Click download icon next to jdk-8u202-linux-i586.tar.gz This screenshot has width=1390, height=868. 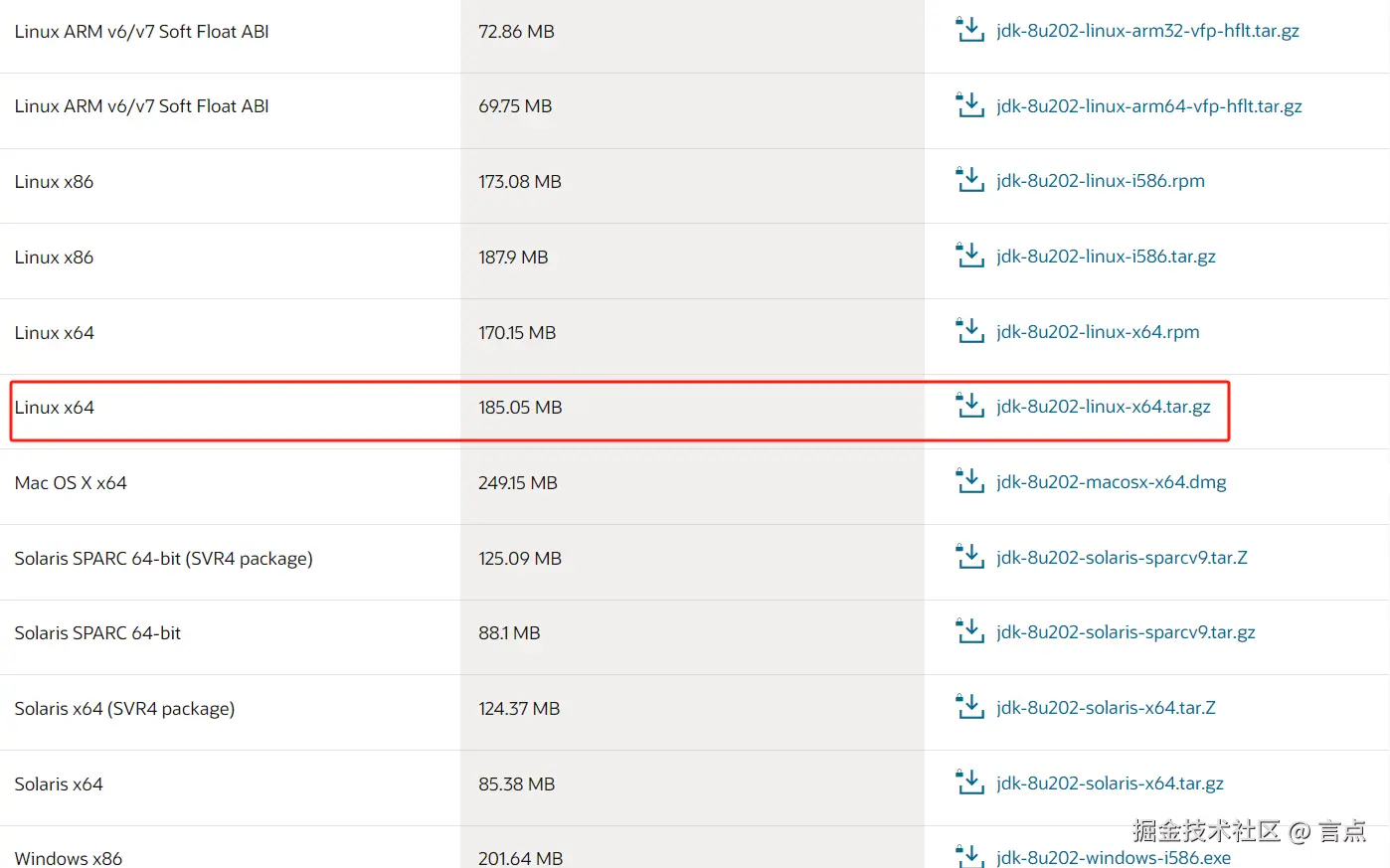click(969, 256)
